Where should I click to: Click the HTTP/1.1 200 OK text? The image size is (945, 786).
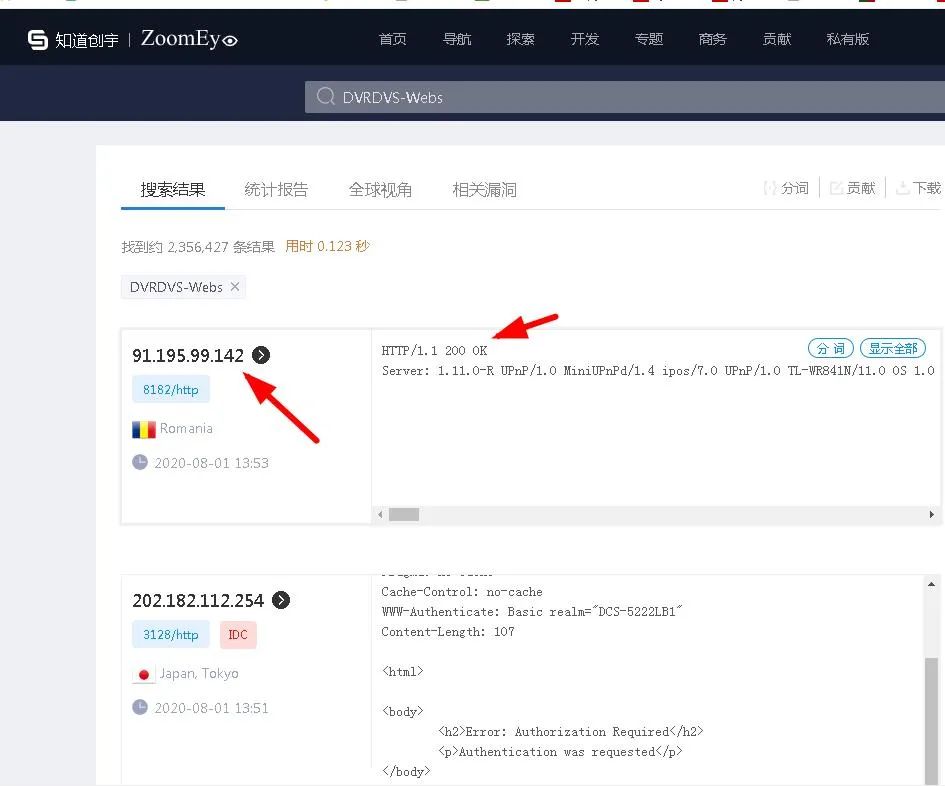pyautogui.click(x=434, y=351)
